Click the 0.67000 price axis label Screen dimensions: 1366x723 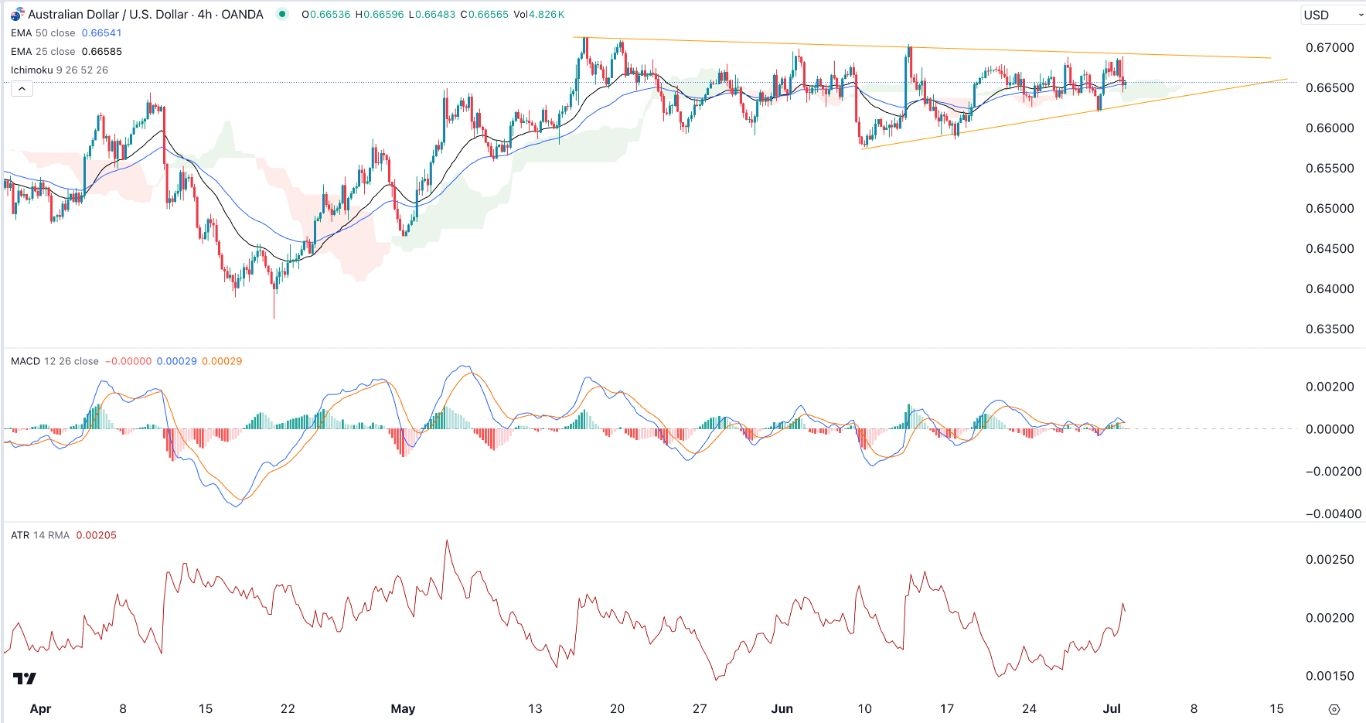pos(1326,47)
